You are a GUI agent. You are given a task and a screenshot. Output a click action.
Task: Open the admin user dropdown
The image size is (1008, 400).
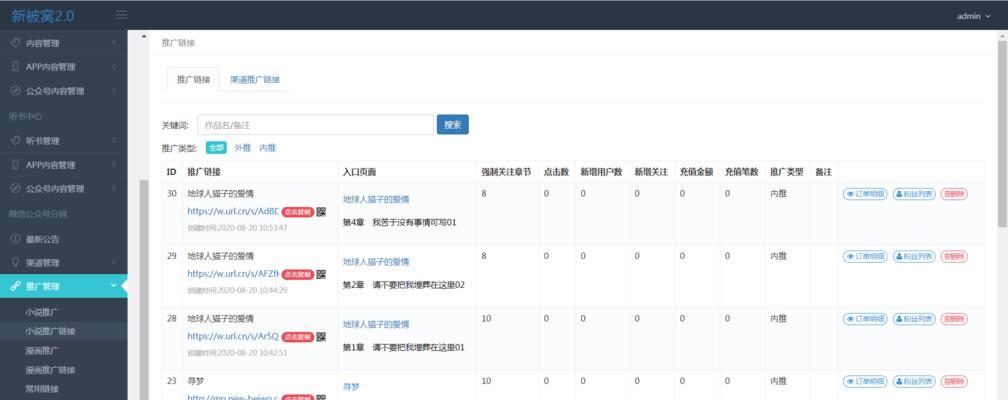973,16
